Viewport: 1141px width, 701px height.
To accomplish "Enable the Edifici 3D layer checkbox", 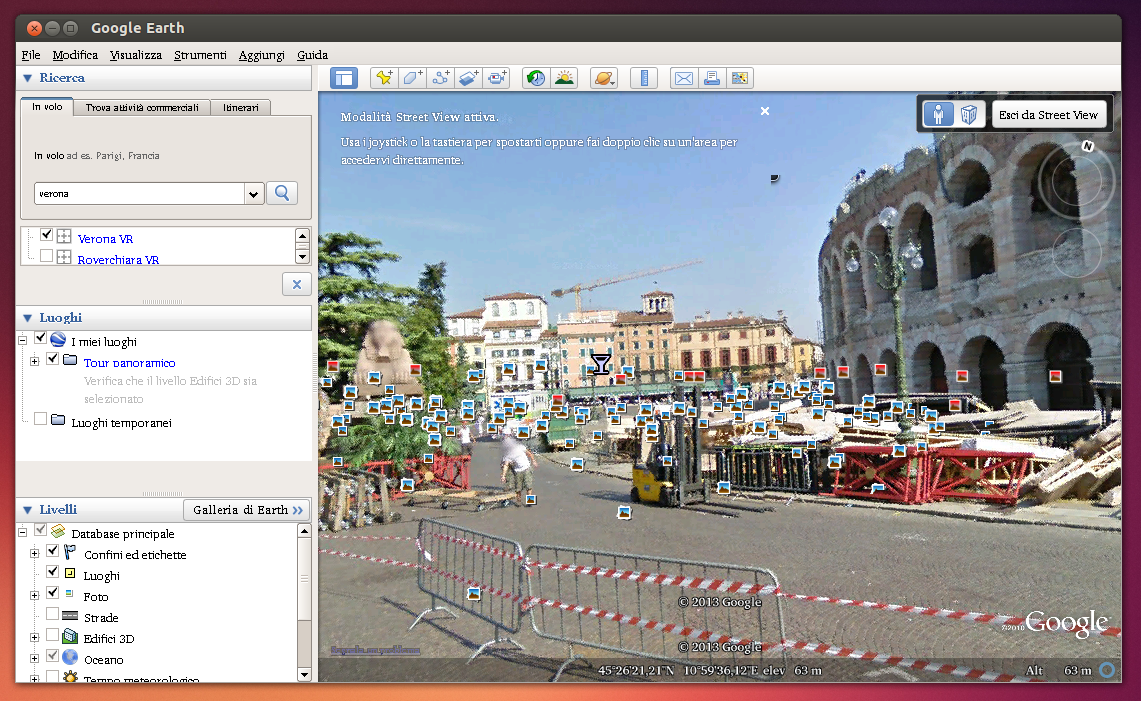I will 52,635.
